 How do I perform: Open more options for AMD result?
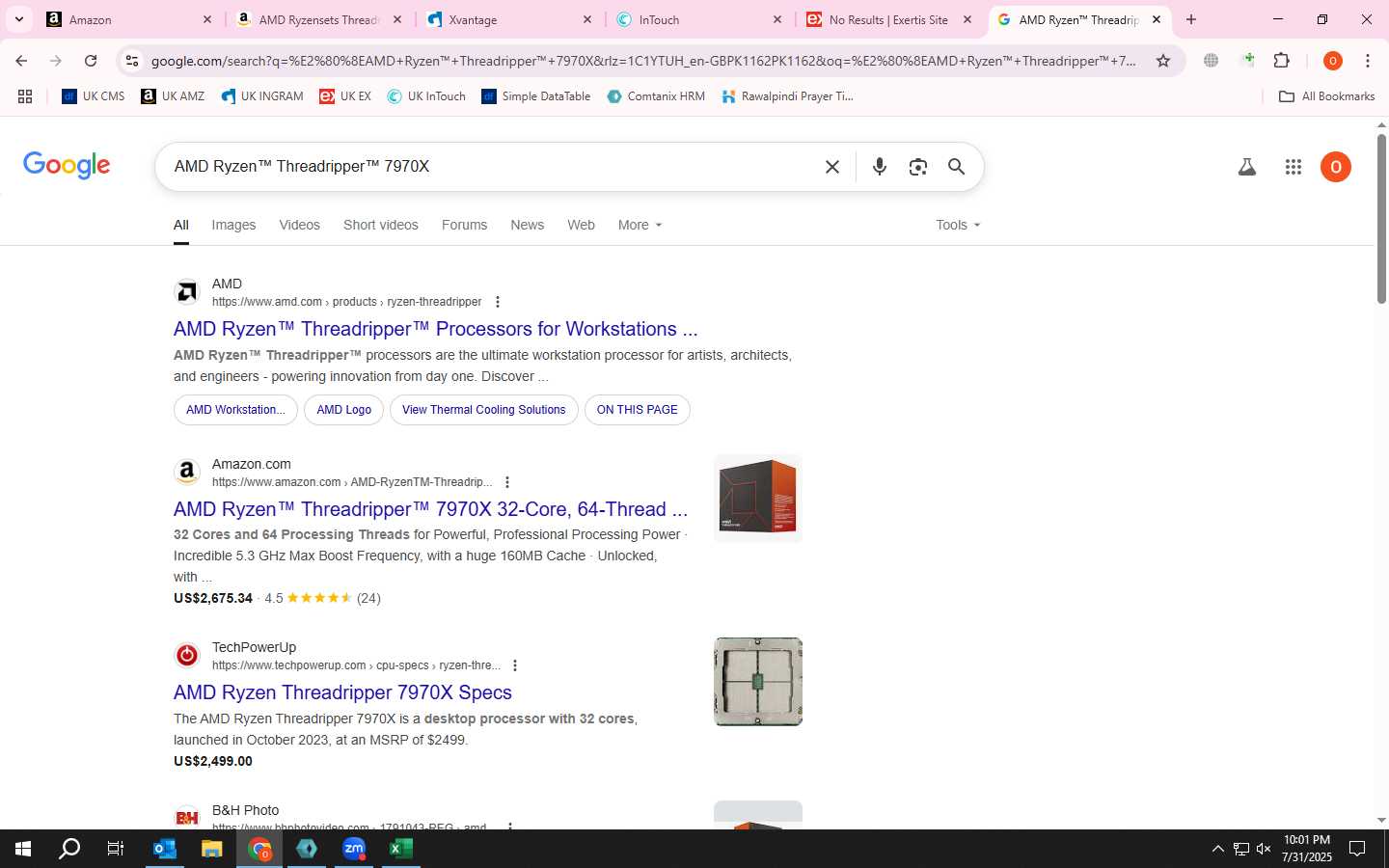click(498, 302)
